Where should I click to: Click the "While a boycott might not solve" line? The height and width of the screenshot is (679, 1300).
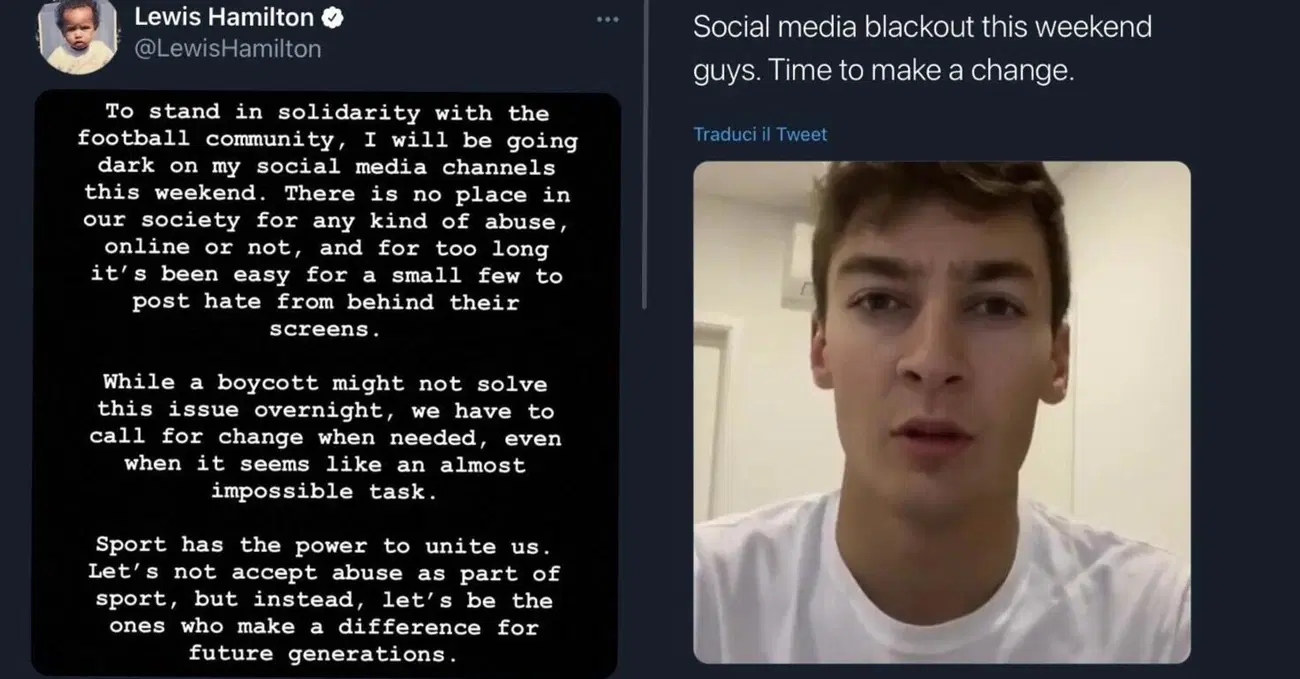tap(325, 383)
